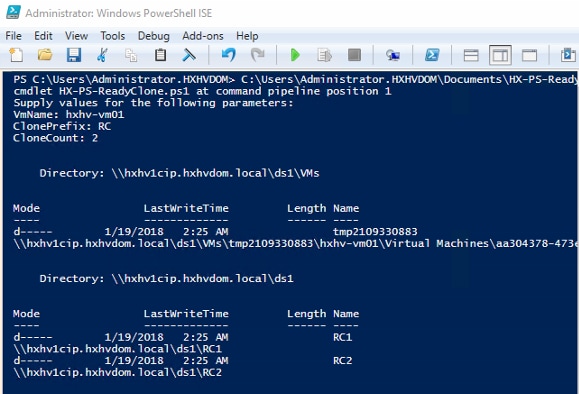
Task: Click the Redo arrow icon
Action: (257, 55)
